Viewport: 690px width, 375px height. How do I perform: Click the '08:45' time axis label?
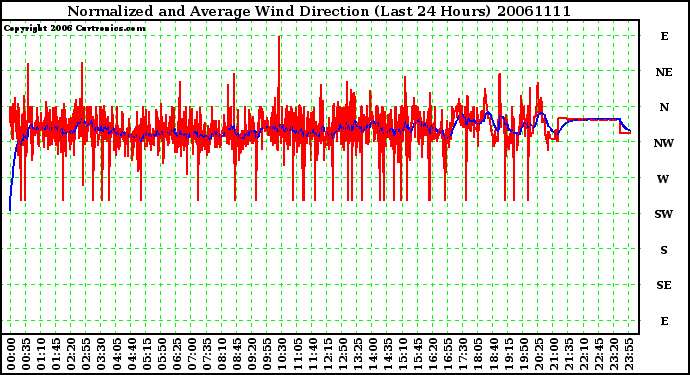(237, 354)
